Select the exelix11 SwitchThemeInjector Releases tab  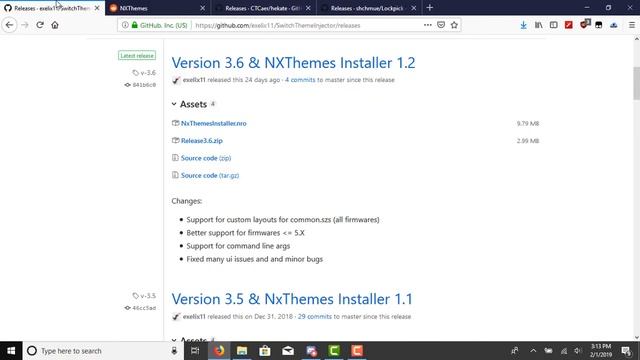[x=52, y=8]
